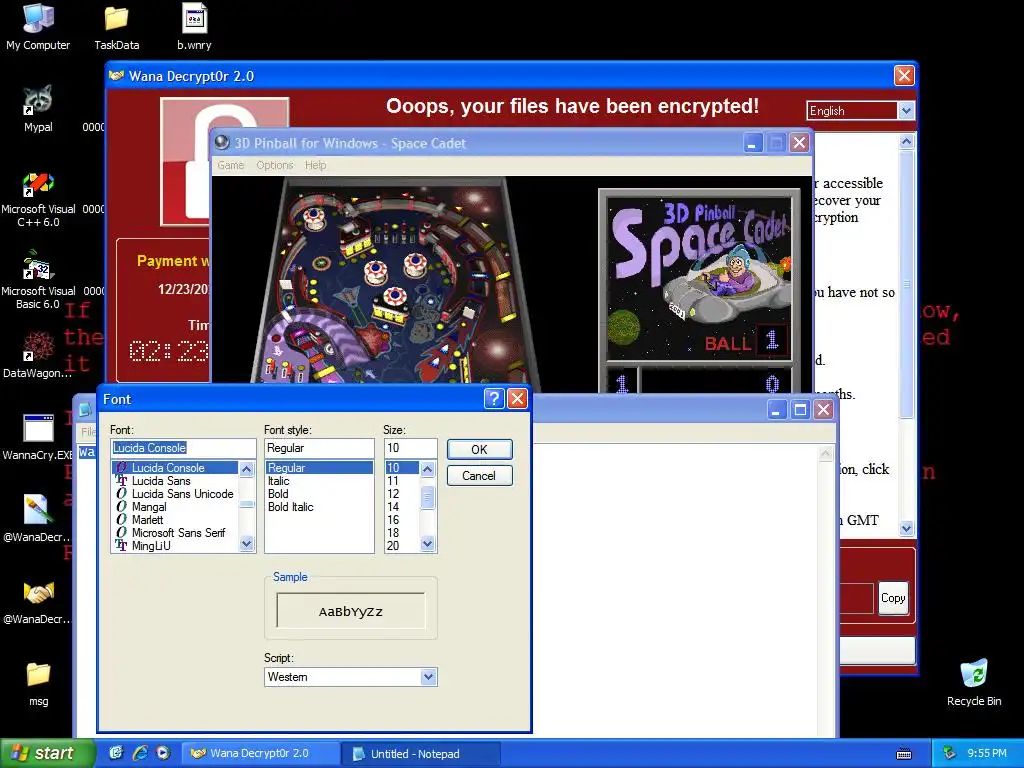This screenshot has height=768, width=1024.
Task: Open the Script dropdown showing Western
Action: point(351,677)
